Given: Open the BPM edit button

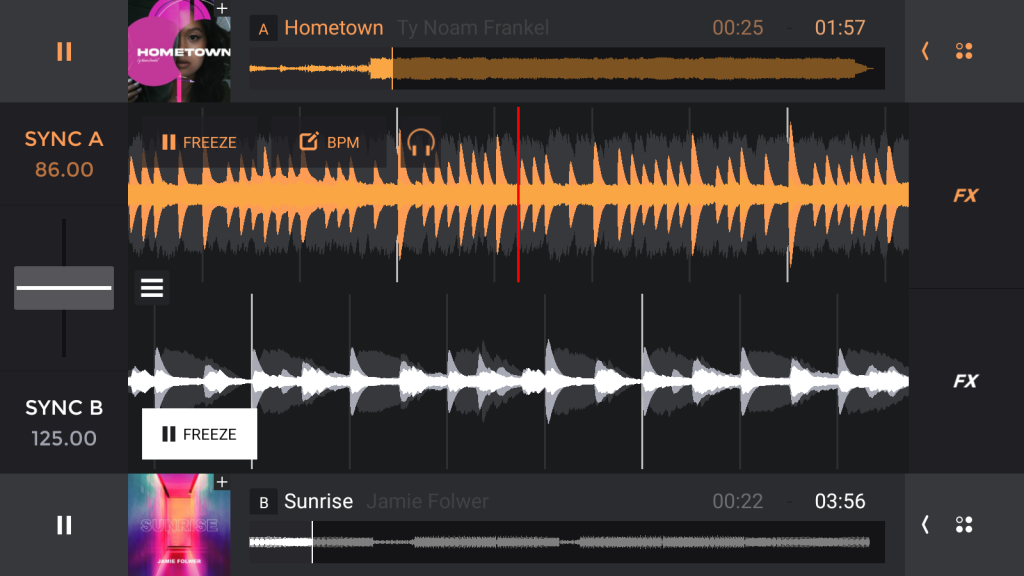Looking at the screenshot, I should tap(329, 143).
